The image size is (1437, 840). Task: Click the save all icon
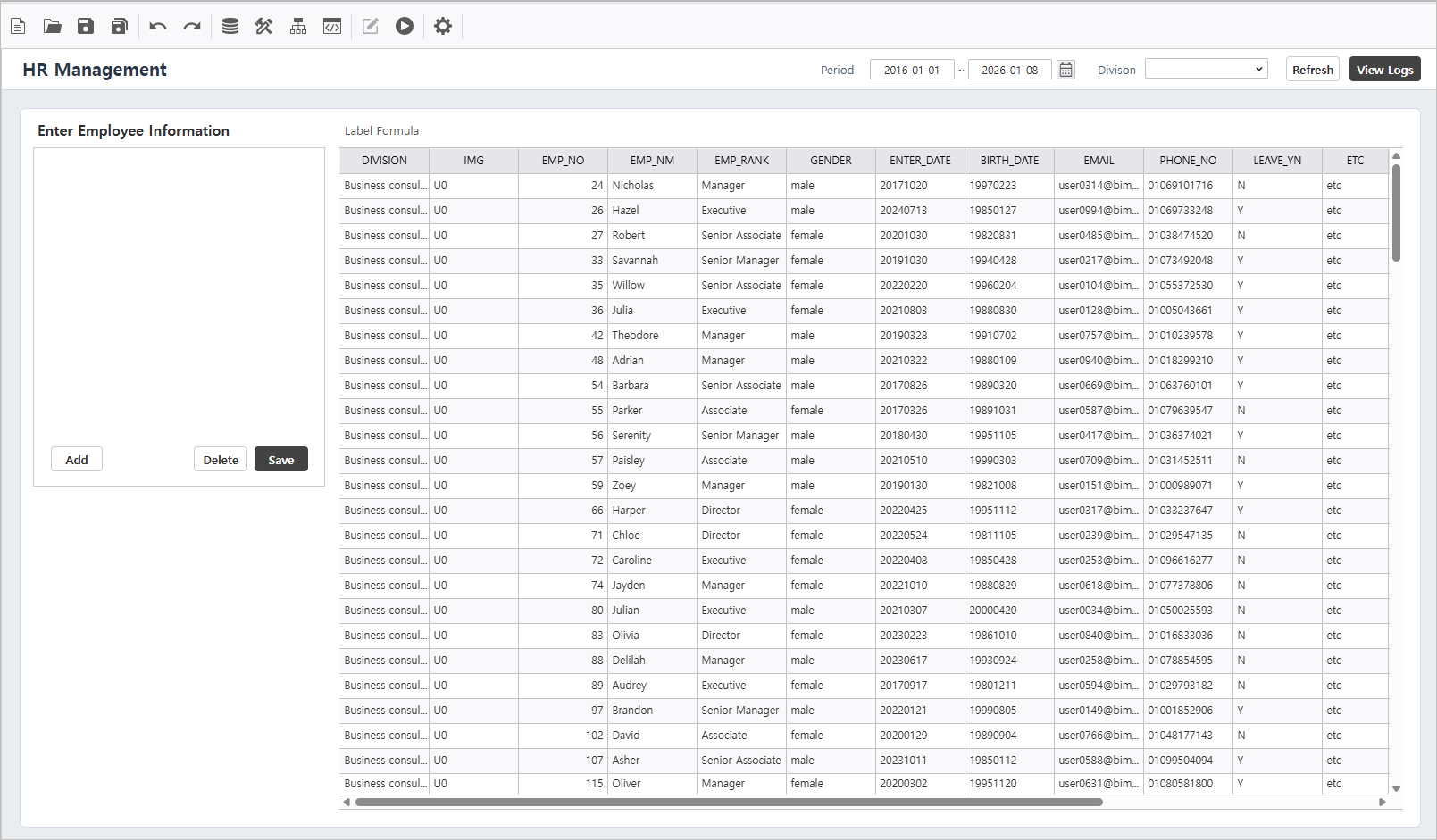tap(119, 26)
